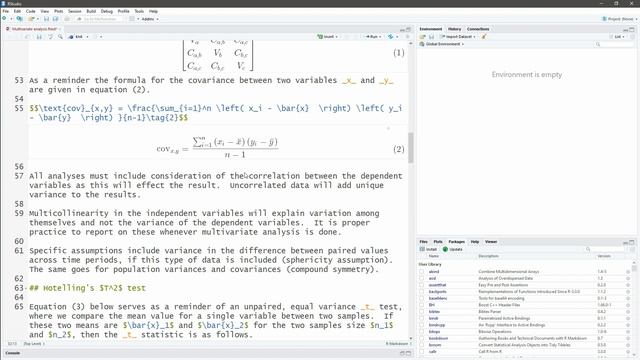Open the Insert chunk dropdown
The image size is (640, 360).
click(328, 37)
